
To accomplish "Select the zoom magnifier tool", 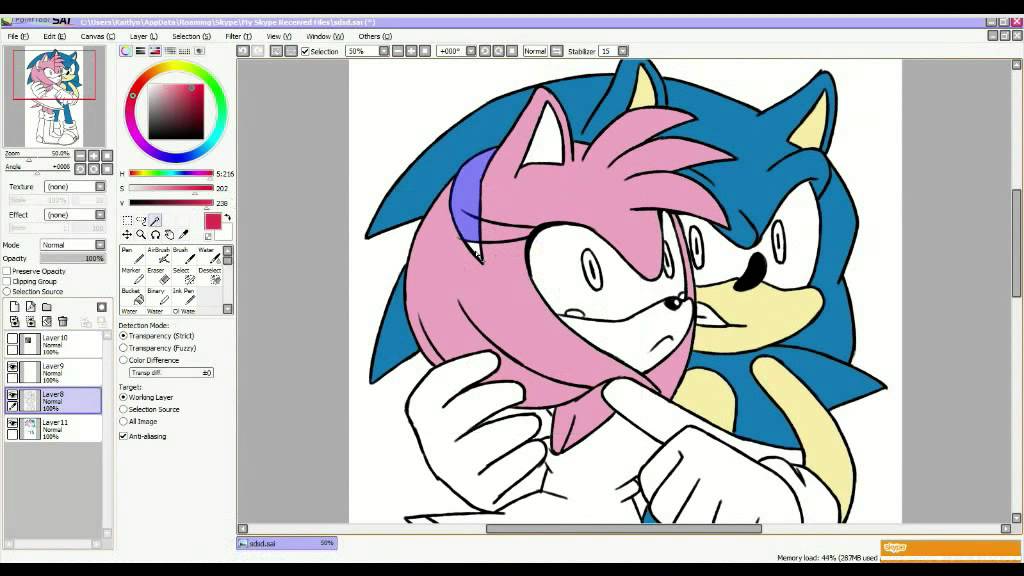I will pyautogui.click(x=141, y=234).
